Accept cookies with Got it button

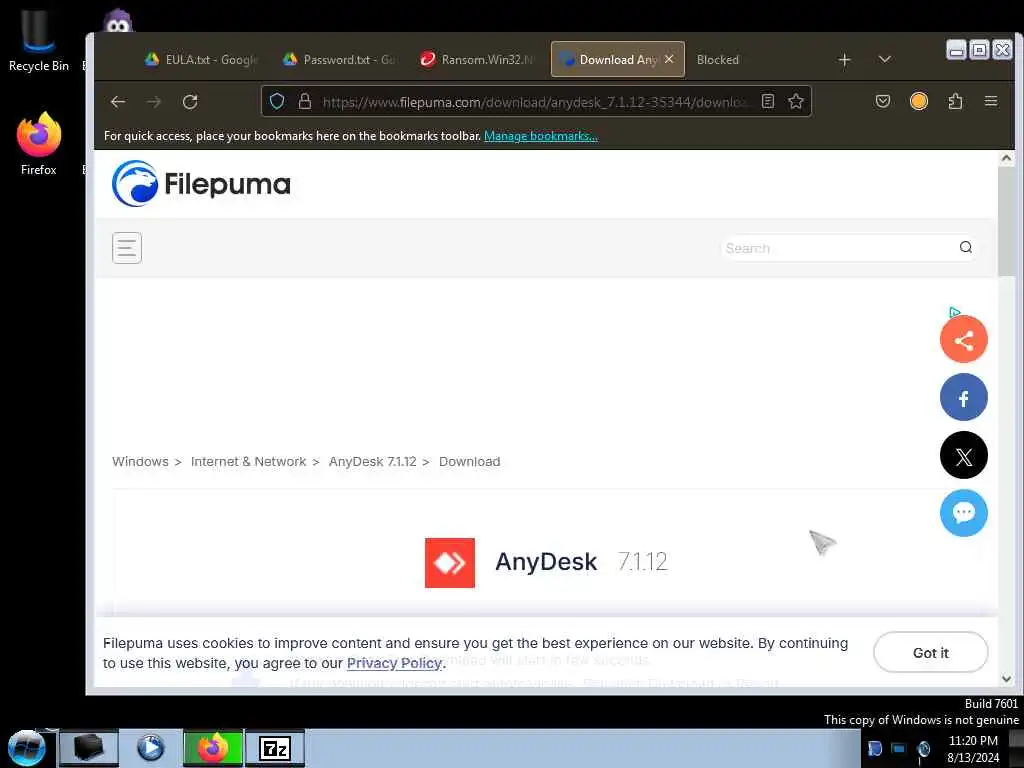click(931, 652)
